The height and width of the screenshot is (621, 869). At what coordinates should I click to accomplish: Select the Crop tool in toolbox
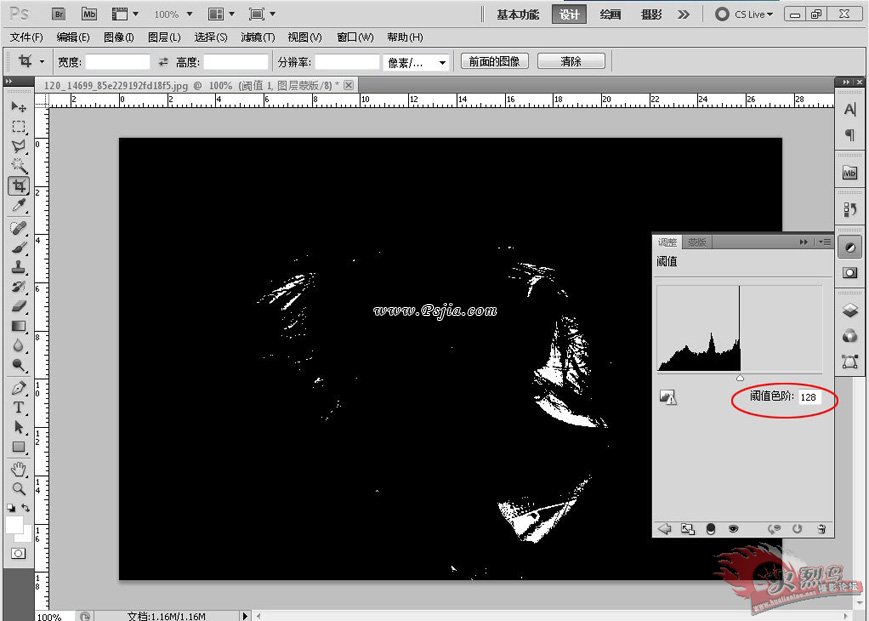click(x=18, y=186)
